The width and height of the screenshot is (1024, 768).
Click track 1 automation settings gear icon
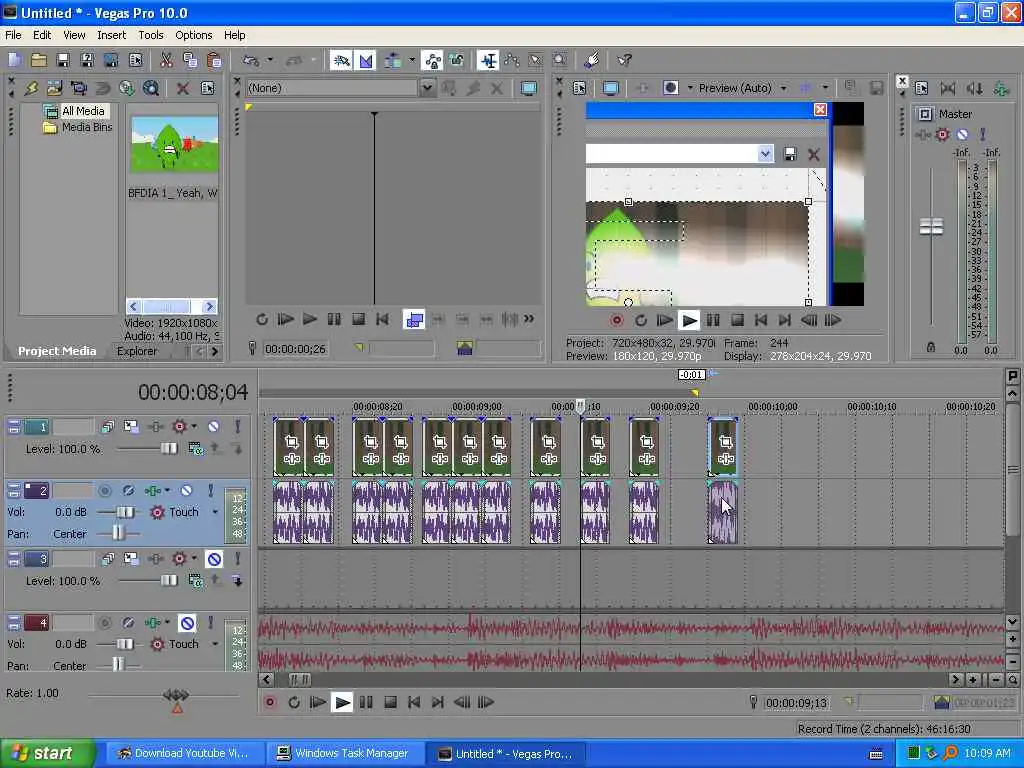pyautogui.click(x=179, y=426)
